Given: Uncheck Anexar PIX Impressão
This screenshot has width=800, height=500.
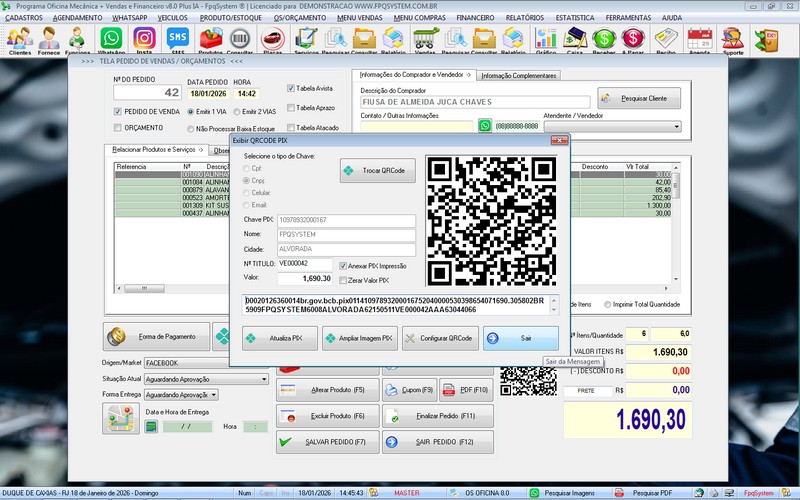Looking at the screenshot, I should pos(345,266).
